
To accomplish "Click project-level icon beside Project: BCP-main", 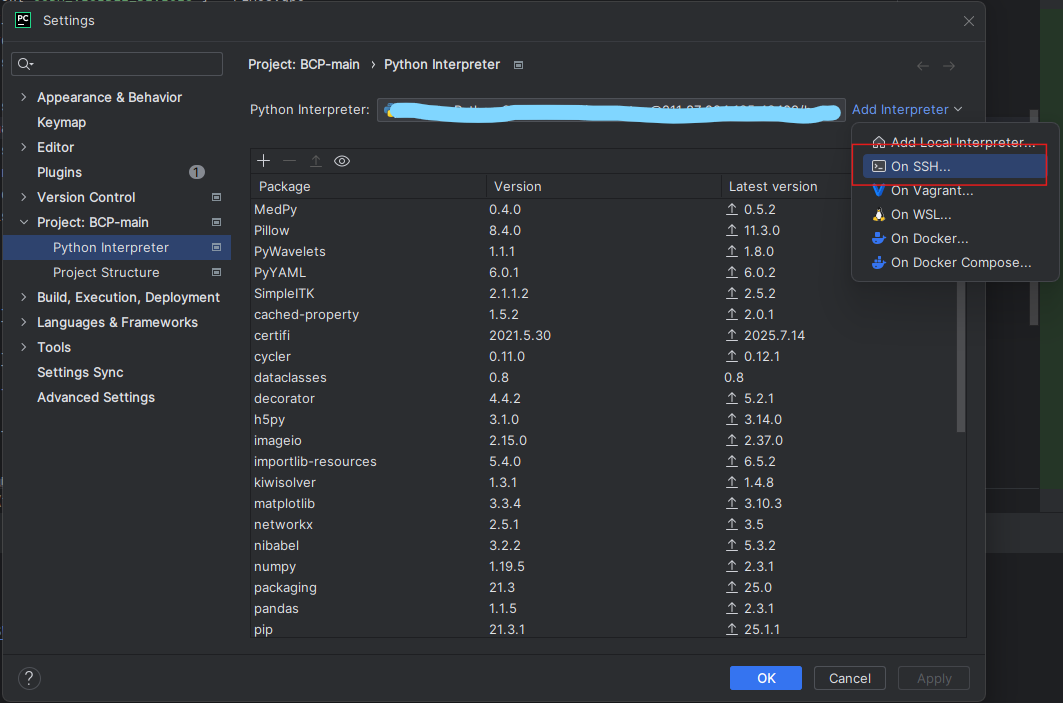I will 216,222.
